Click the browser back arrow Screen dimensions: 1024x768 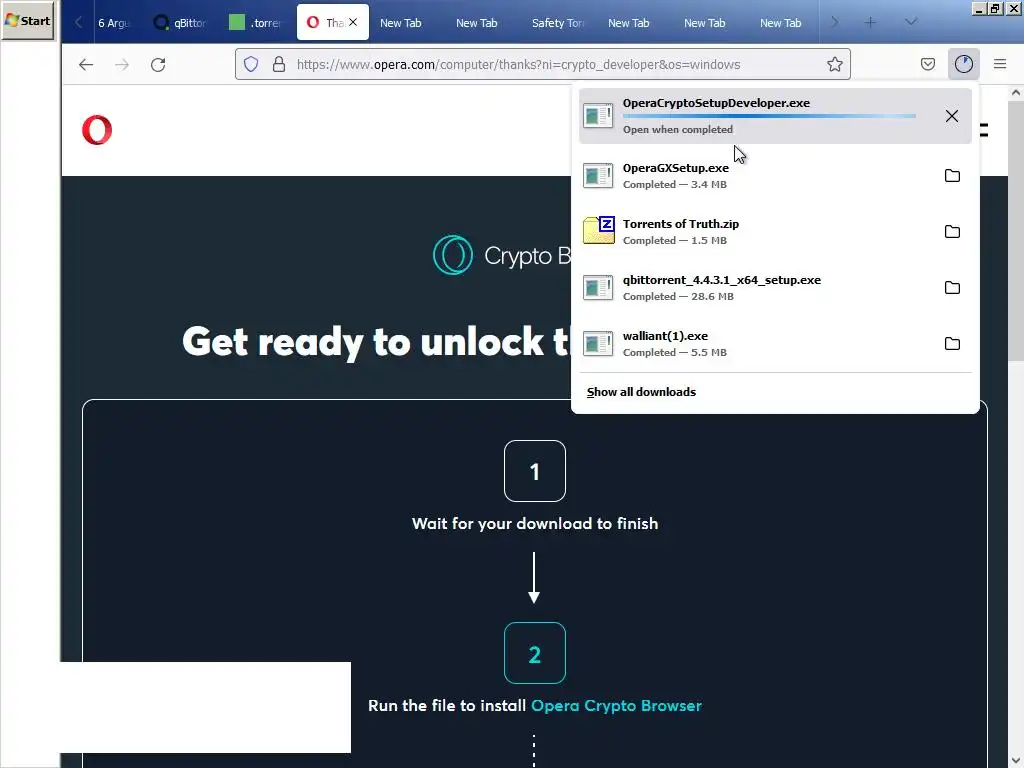[86, 64]
